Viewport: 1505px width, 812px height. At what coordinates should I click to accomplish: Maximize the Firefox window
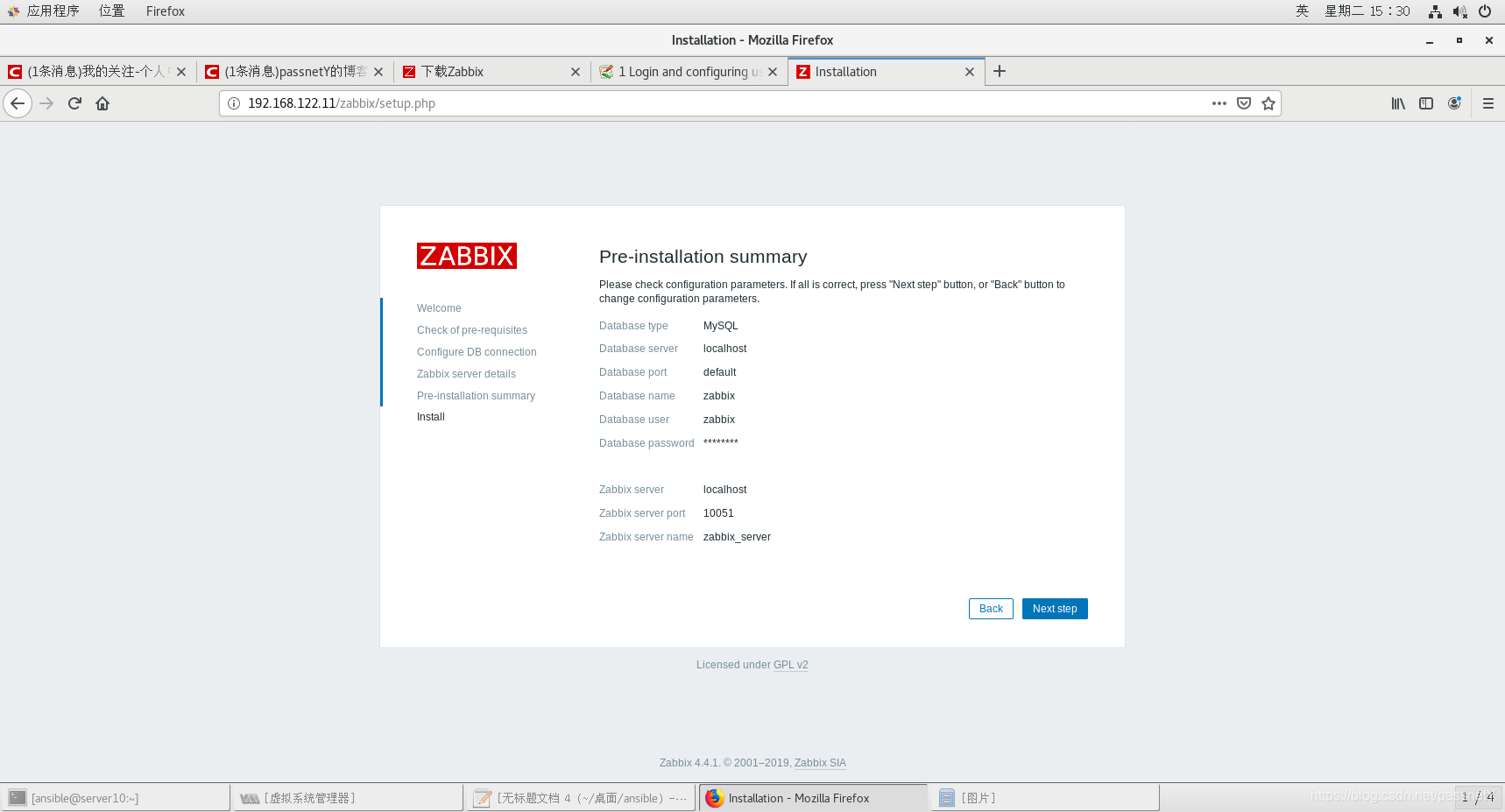point(1459,40)
